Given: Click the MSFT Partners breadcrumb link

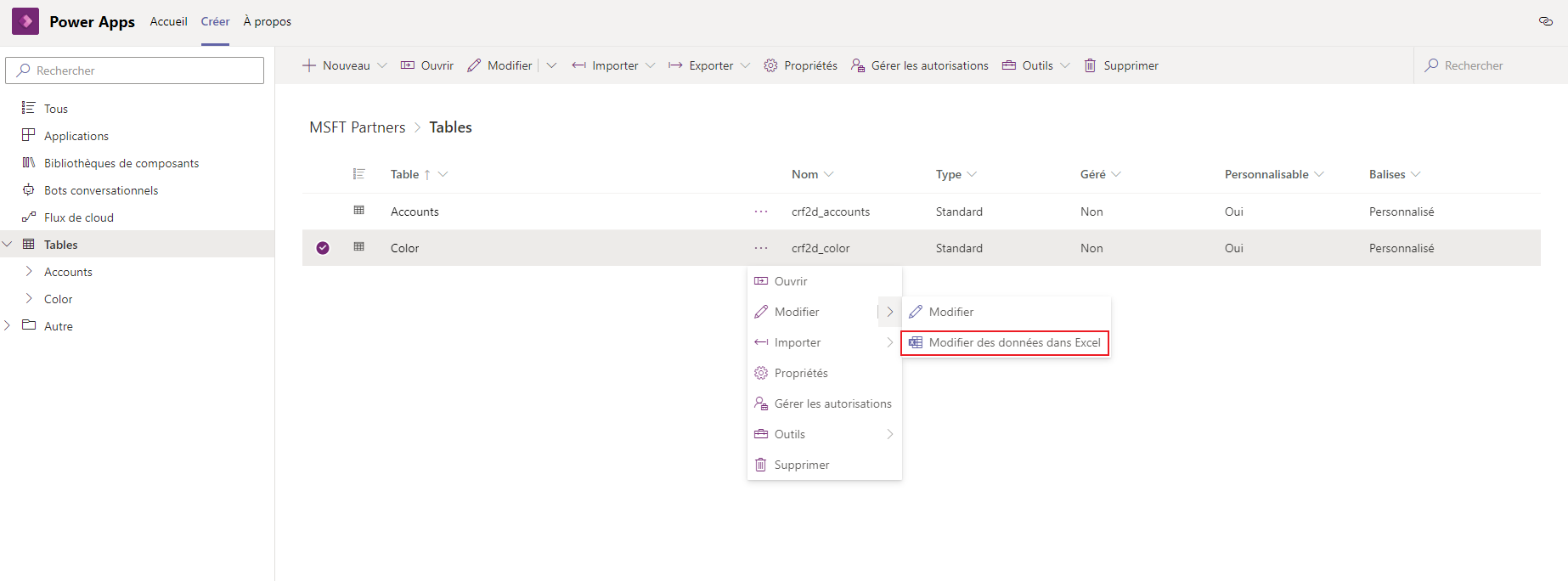Looking at the screenshot, I should [357, 127].
